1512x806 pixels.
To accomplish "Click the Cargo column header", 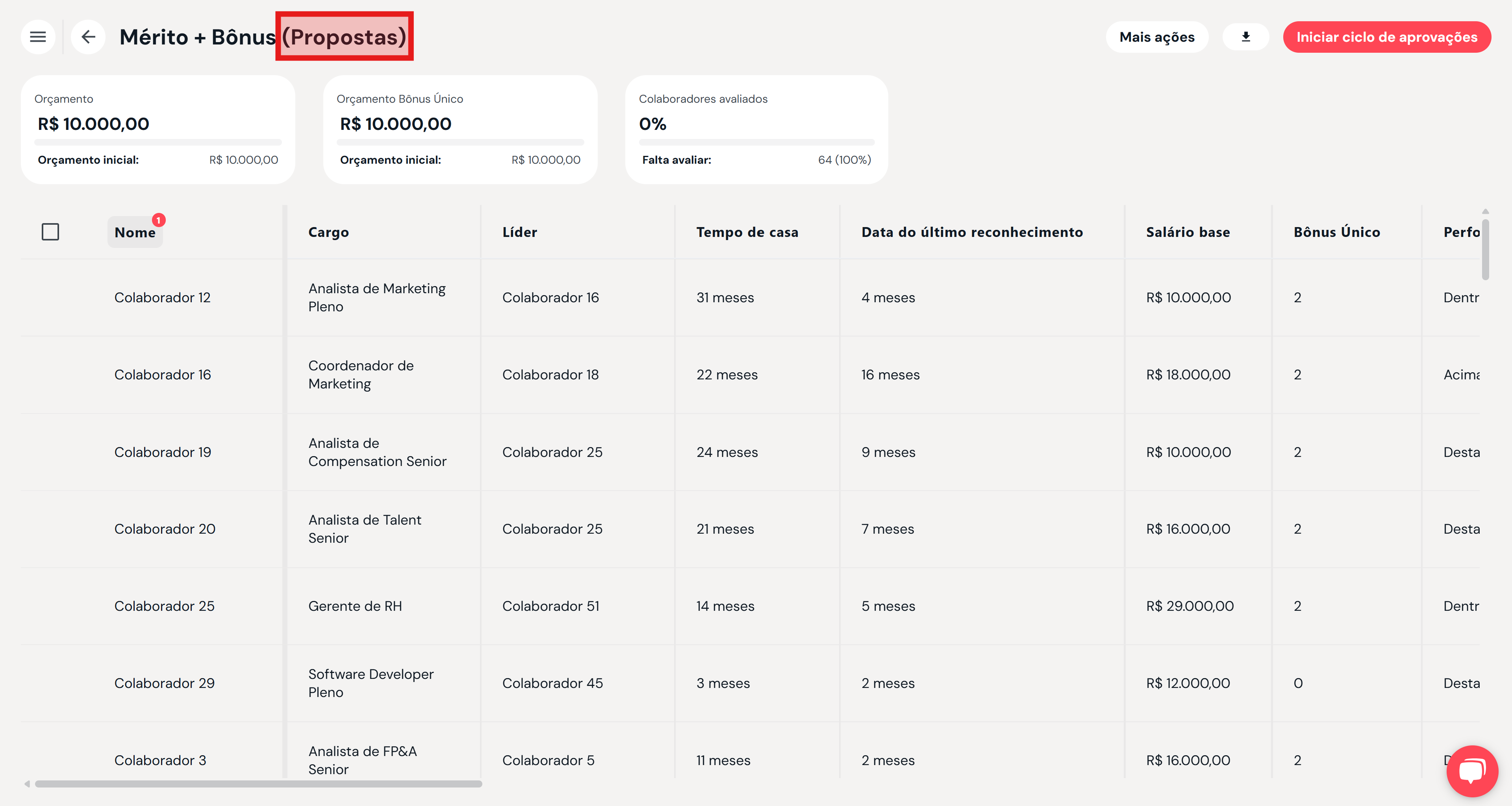I will point(328,232).
